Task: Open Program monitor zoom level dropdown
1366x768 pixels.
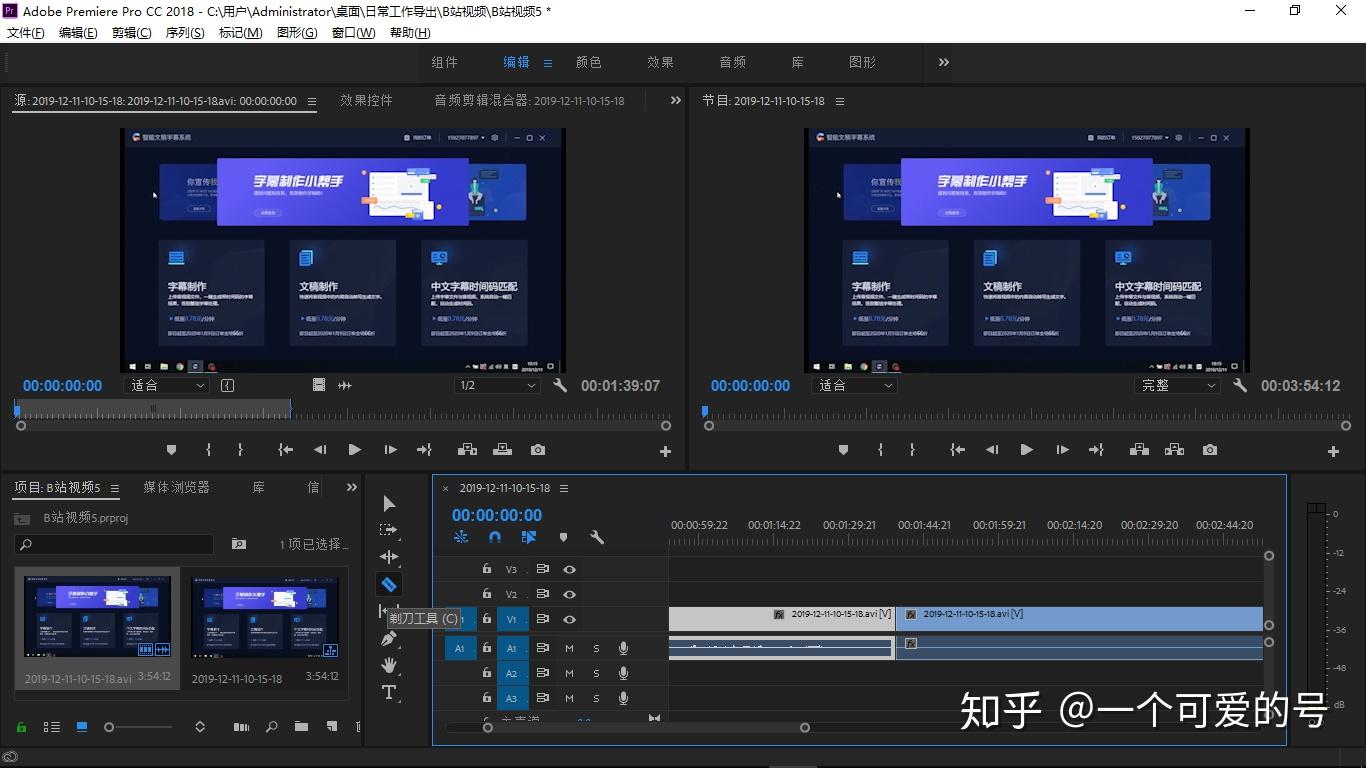Action: pos(854,385)
